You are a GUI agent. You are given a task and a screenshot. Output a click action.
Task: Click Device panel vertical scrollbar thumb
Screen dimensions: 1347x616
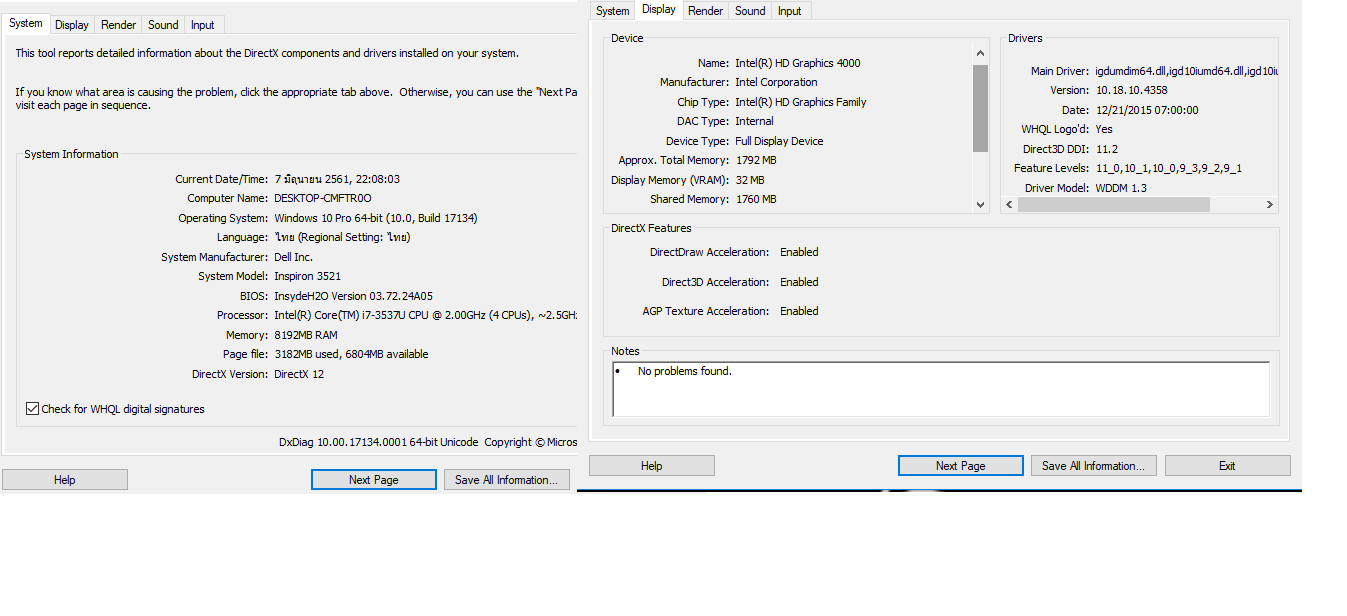(980, 108)
